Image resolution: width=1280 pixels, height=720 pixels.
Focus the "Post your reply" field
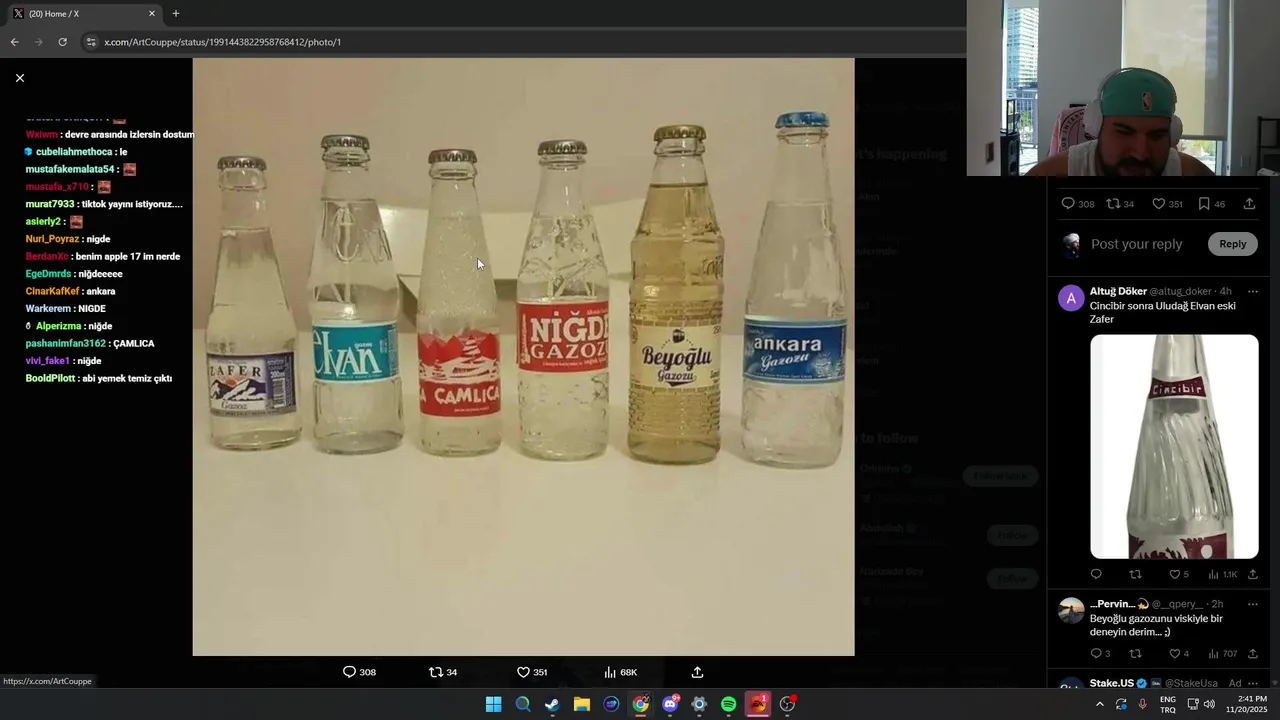pyautogui.click(x=1136, y=244)
